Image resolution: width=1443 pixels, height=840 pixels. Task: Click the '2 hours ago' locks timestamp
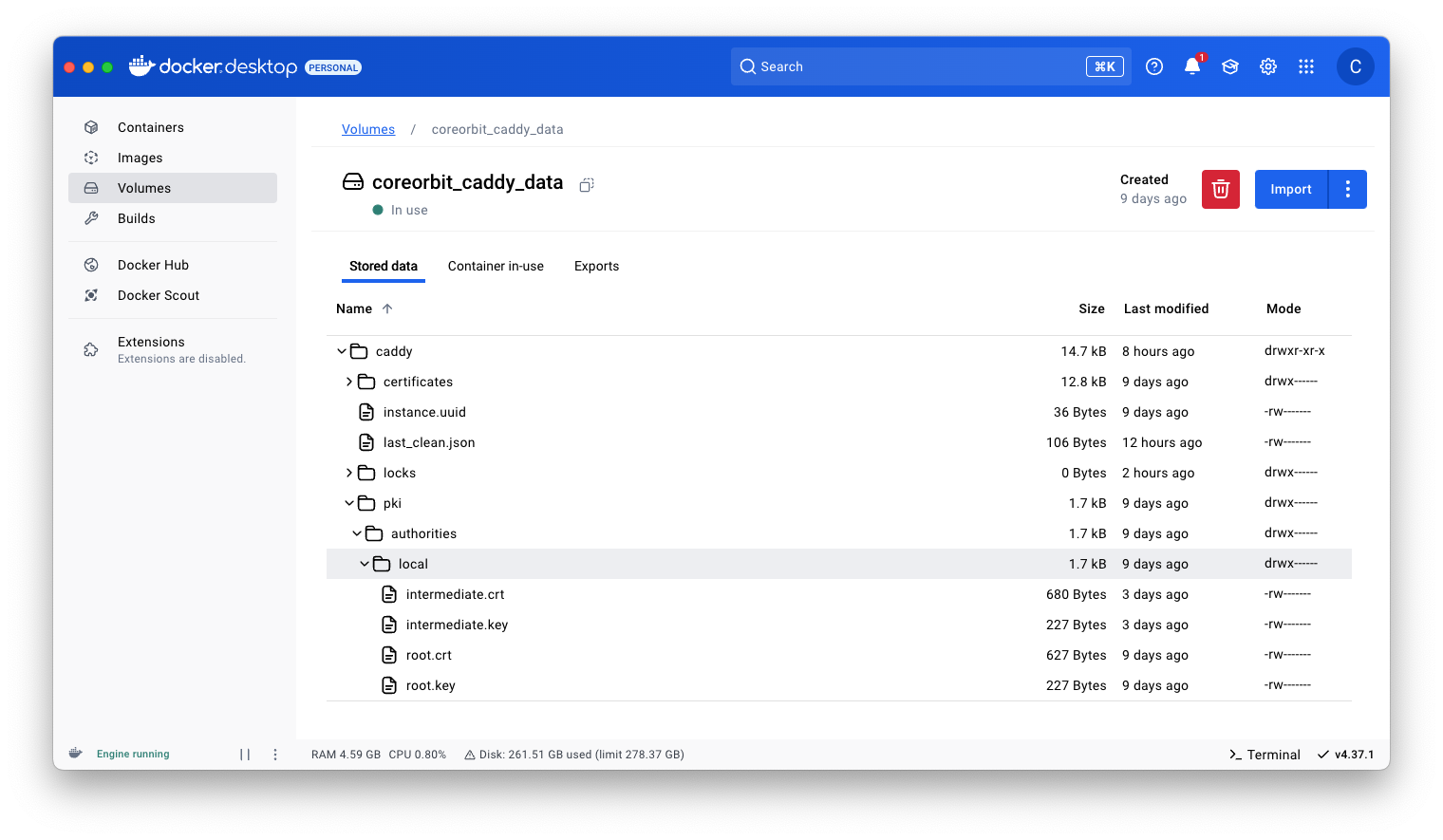1158,473
